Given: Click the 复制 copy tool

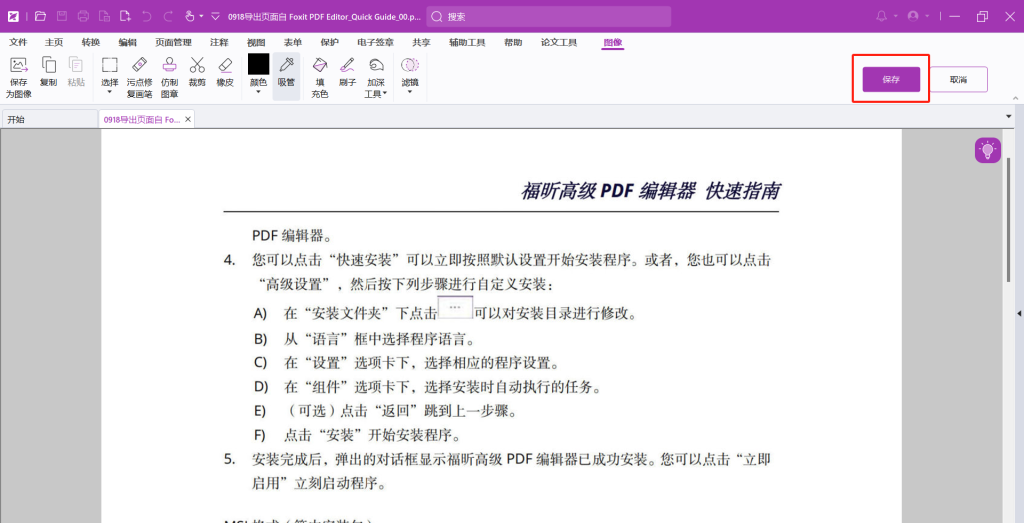Looking at the screenshot, I should [48, 72].
